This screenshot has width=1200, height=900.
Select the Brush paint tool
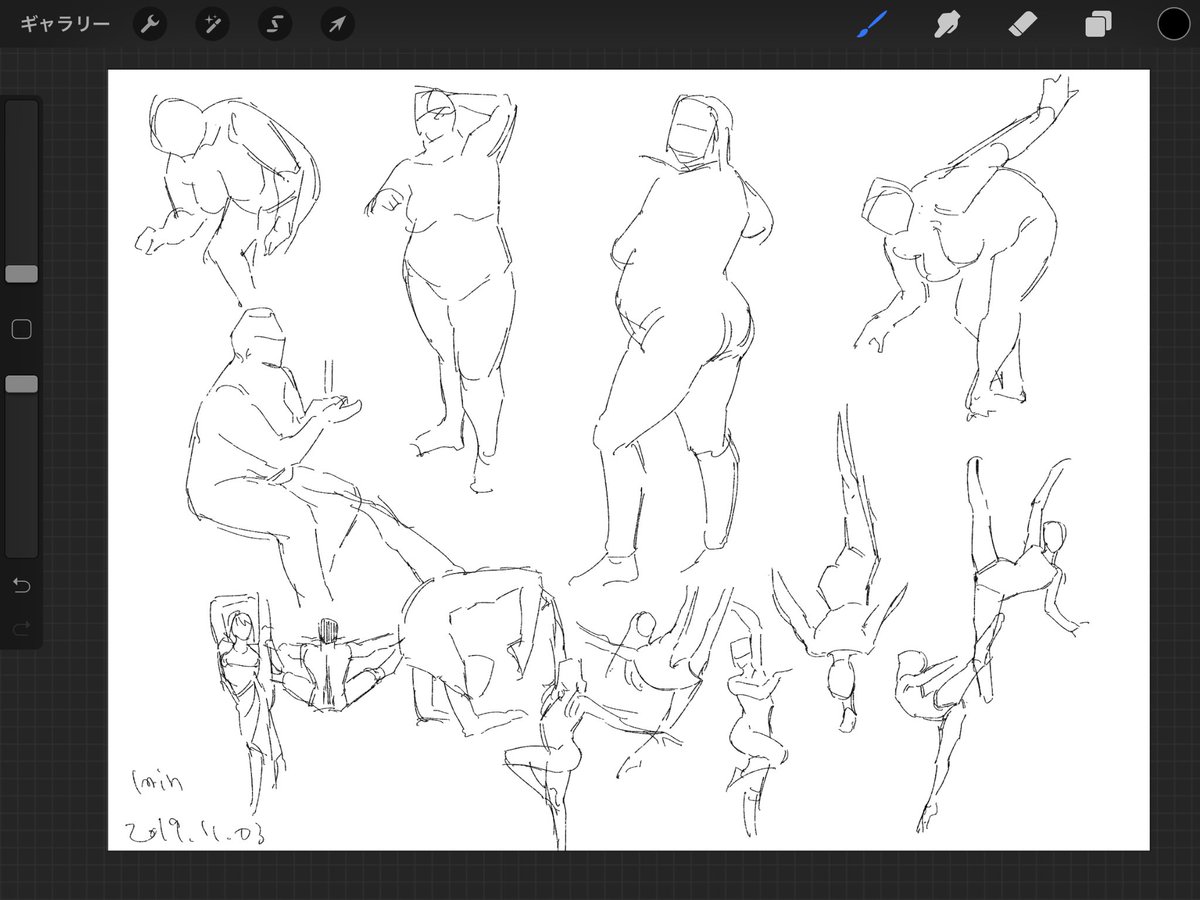click(x=873, y=24)
